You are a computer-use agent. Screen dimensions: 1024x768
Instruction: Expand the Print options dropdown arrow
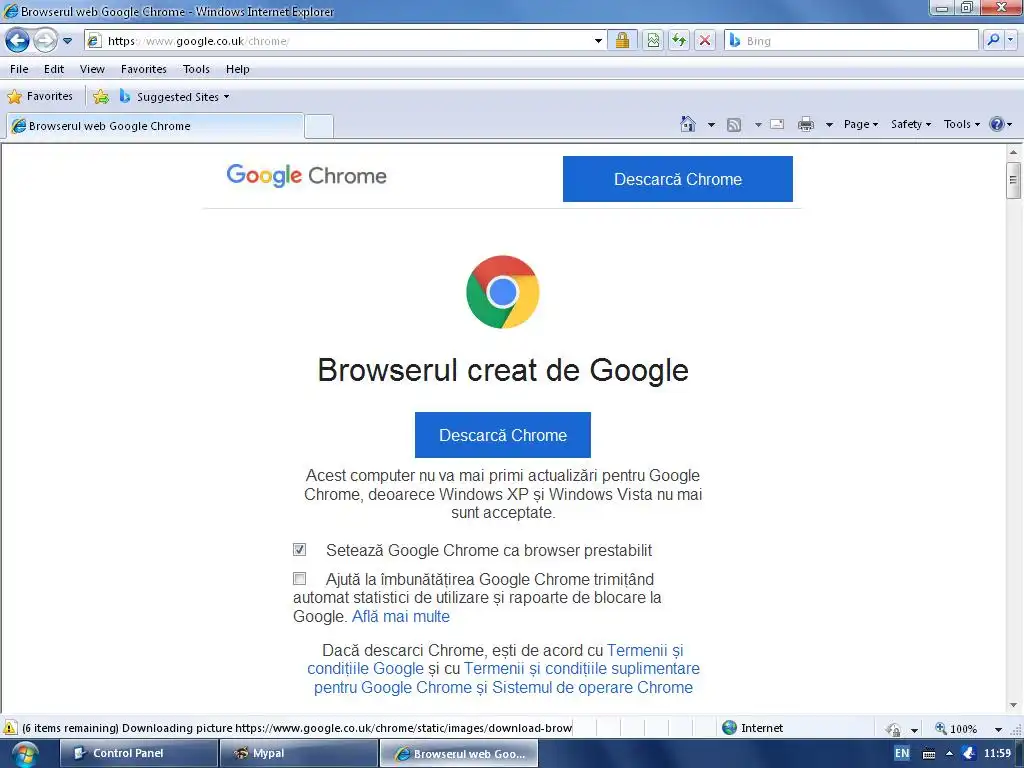click(829, 125)
